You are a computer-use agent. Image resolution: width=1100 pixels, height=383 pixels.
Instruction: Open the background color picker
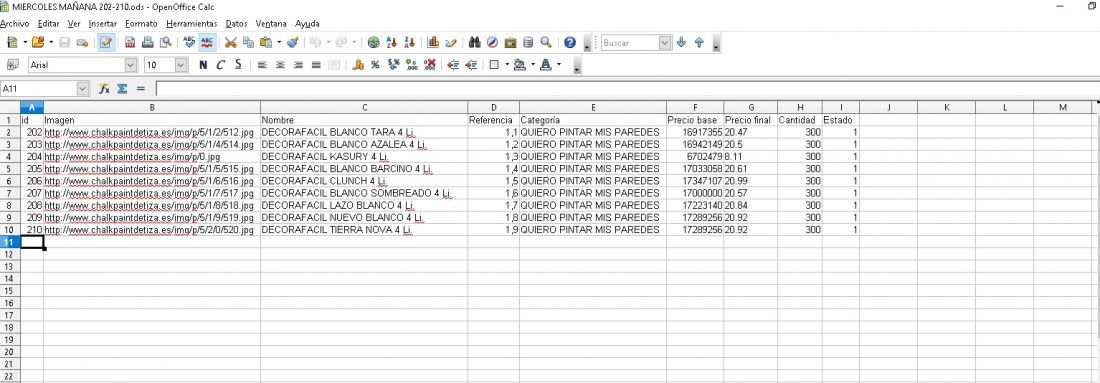(519, 65)
